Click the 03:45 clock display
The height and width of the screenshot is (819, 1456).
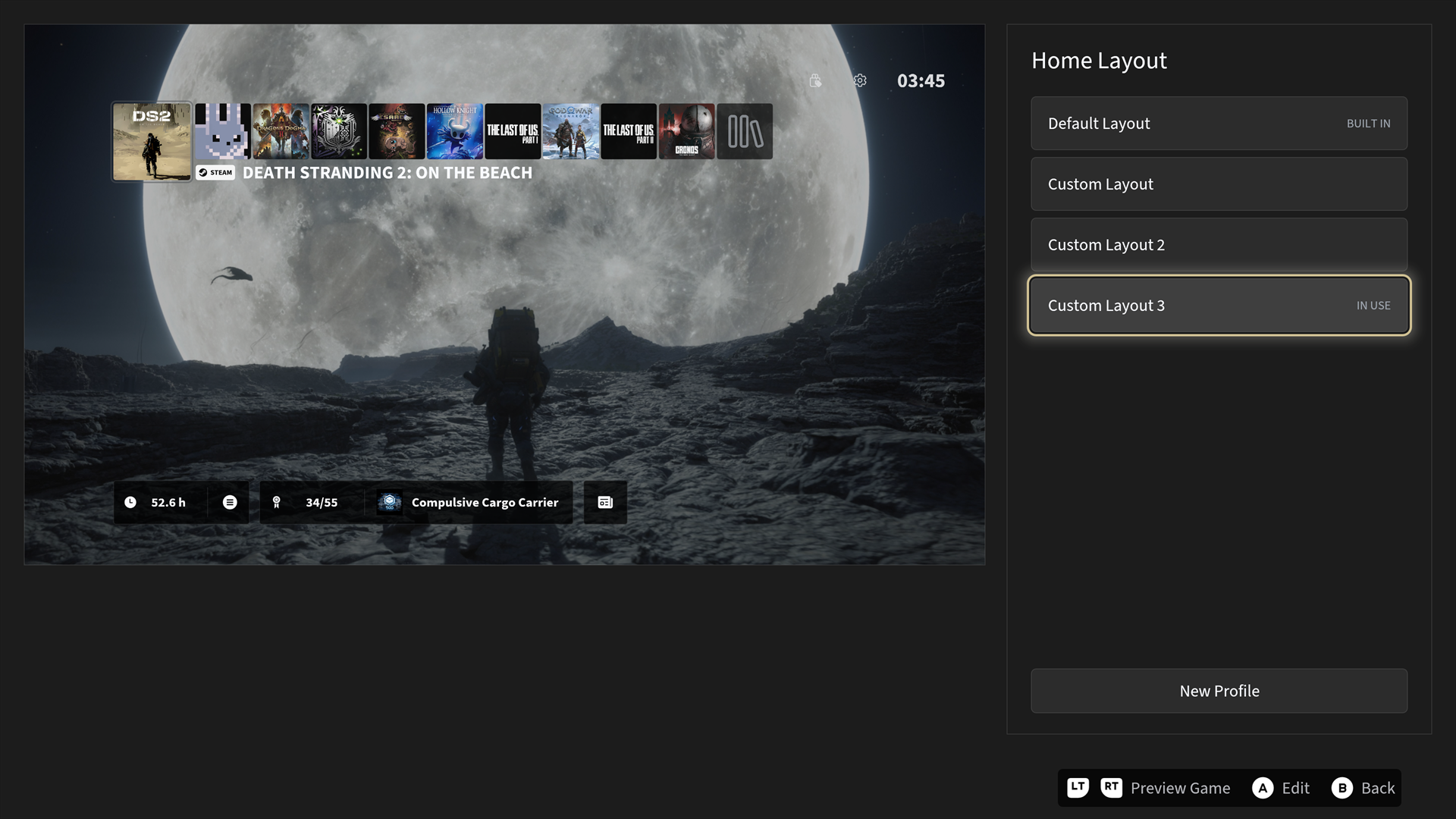(x=921, y=81)
